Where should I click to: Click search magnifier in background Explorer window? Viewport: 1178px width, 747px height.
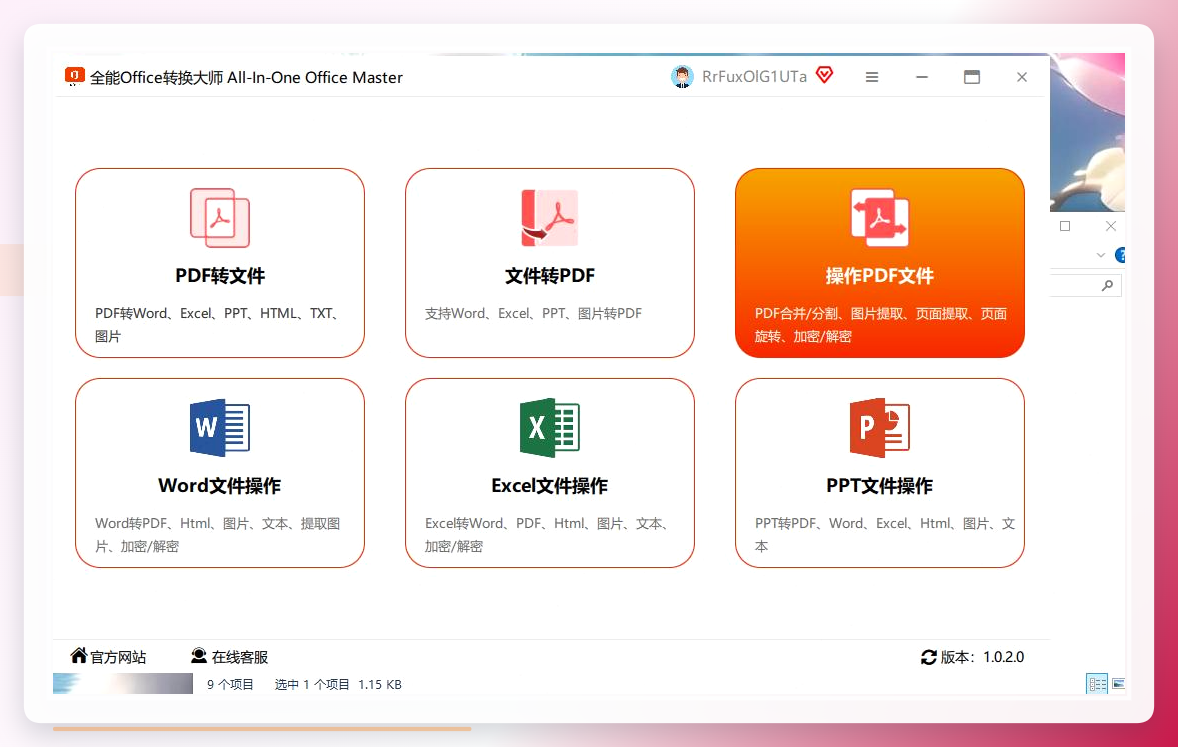click(1107, 286)
